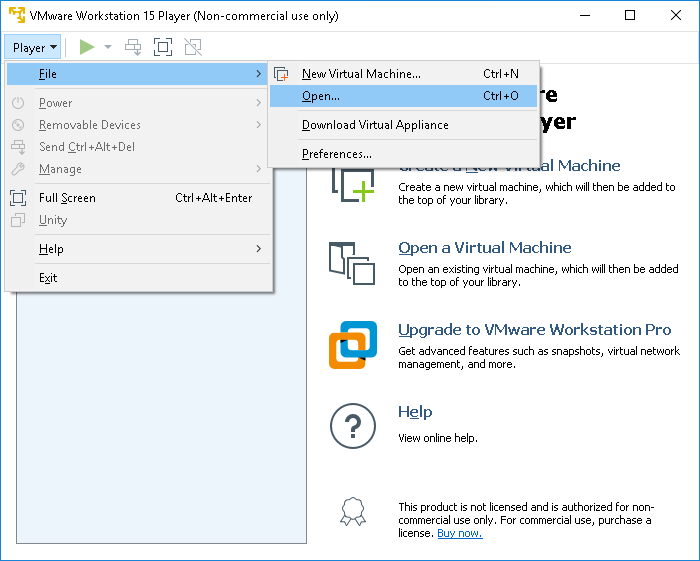Expand Removable Devices chevron
The width and height of the screenshot is (700, 561).
pyautogui.click(x=258, y=125)
